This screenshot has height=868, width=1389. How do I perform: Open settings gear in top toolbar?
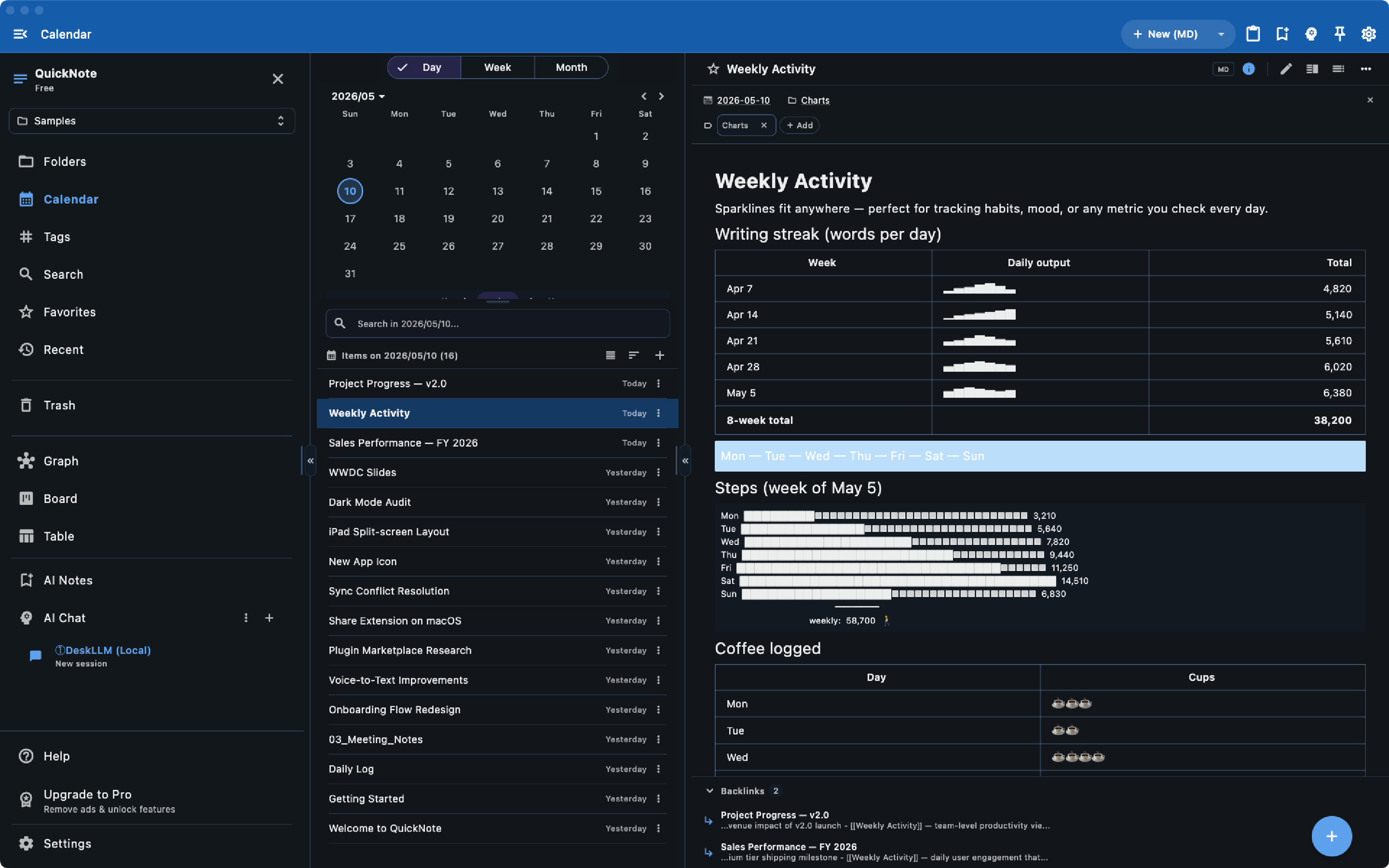pos(1368,34)
